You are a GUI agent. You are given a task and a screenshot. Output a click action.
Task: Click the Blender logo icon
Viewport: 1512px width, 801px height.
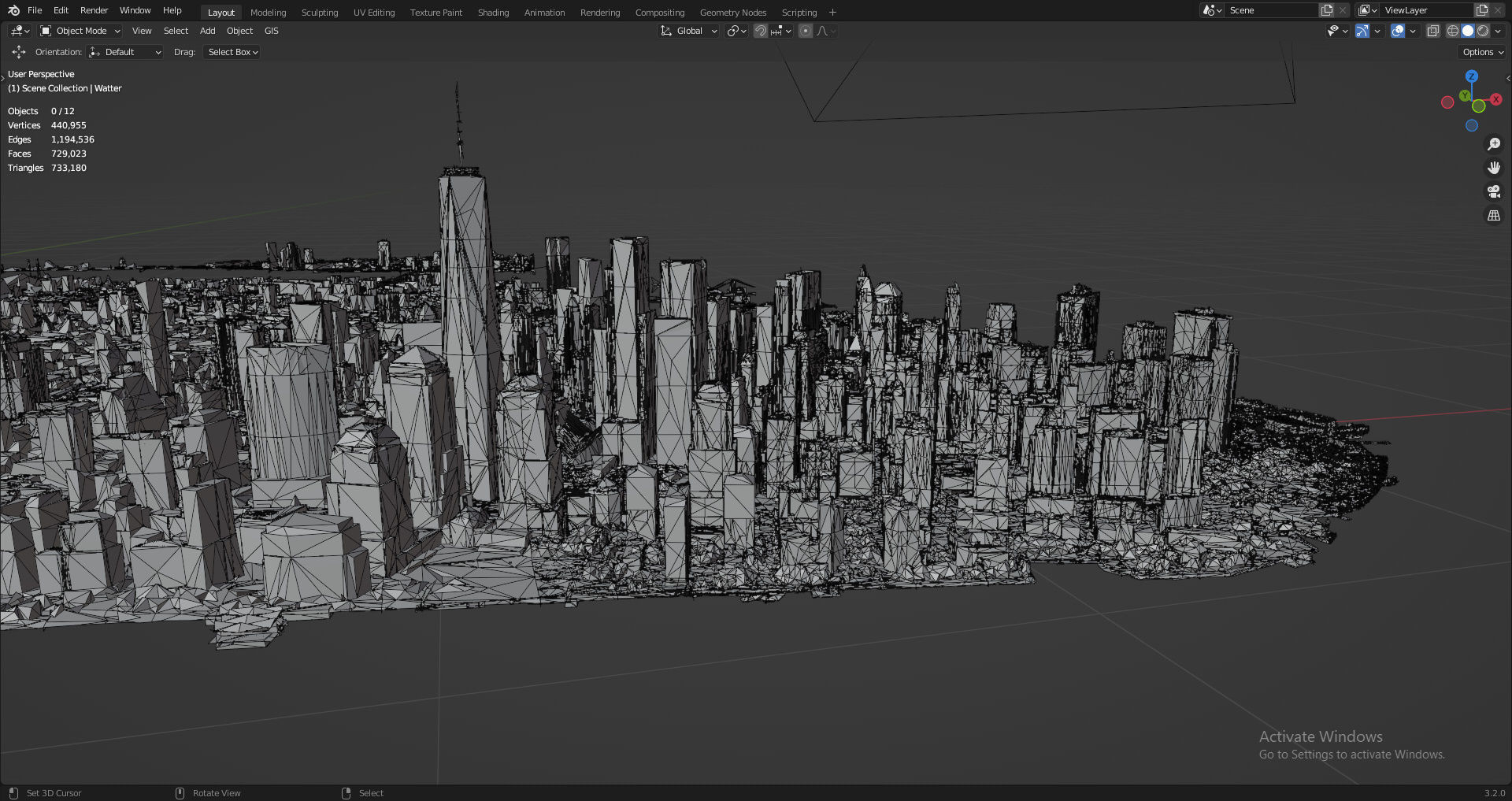click(13, 10)
